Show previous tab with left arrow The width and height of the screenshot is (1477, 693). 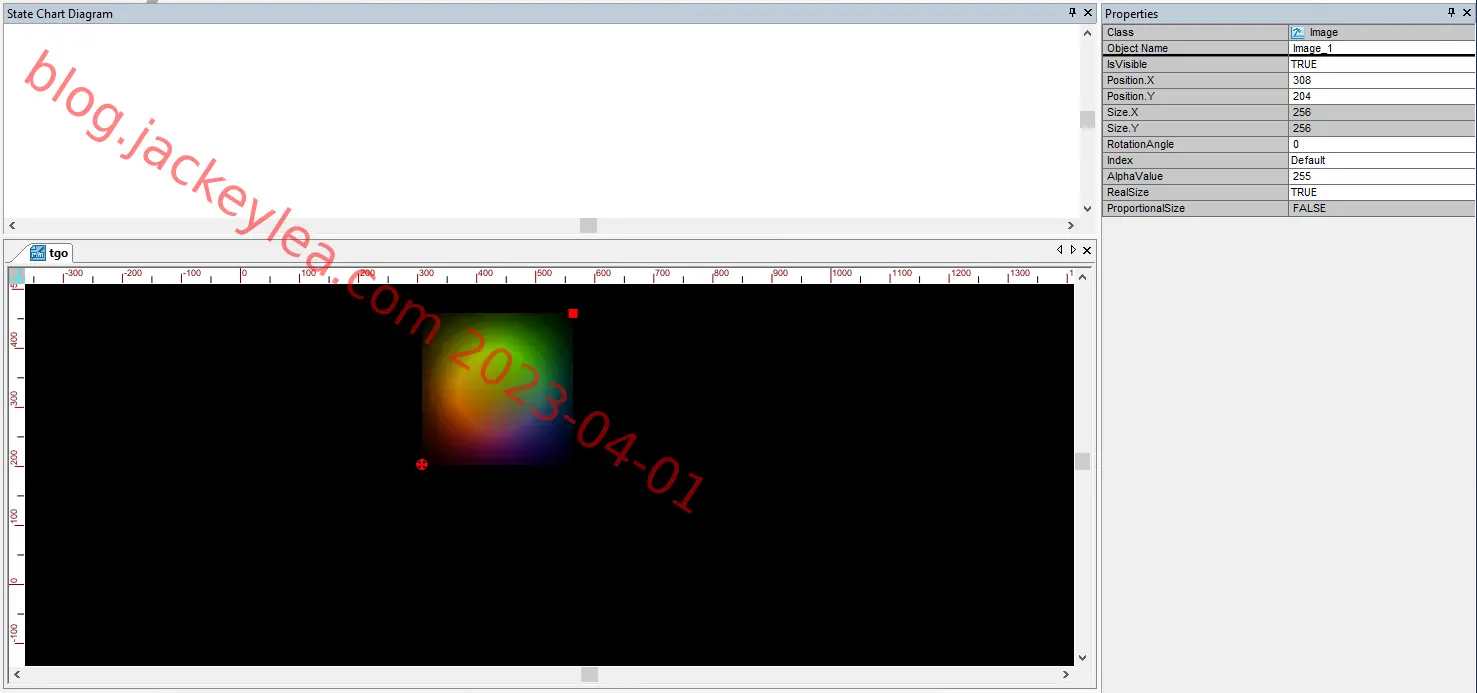pyautogui.click(x=1060, y=250)
